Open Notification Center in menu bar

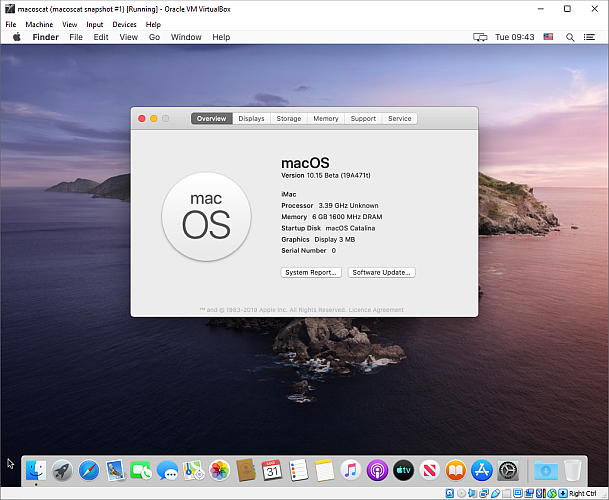pos(590,37)
